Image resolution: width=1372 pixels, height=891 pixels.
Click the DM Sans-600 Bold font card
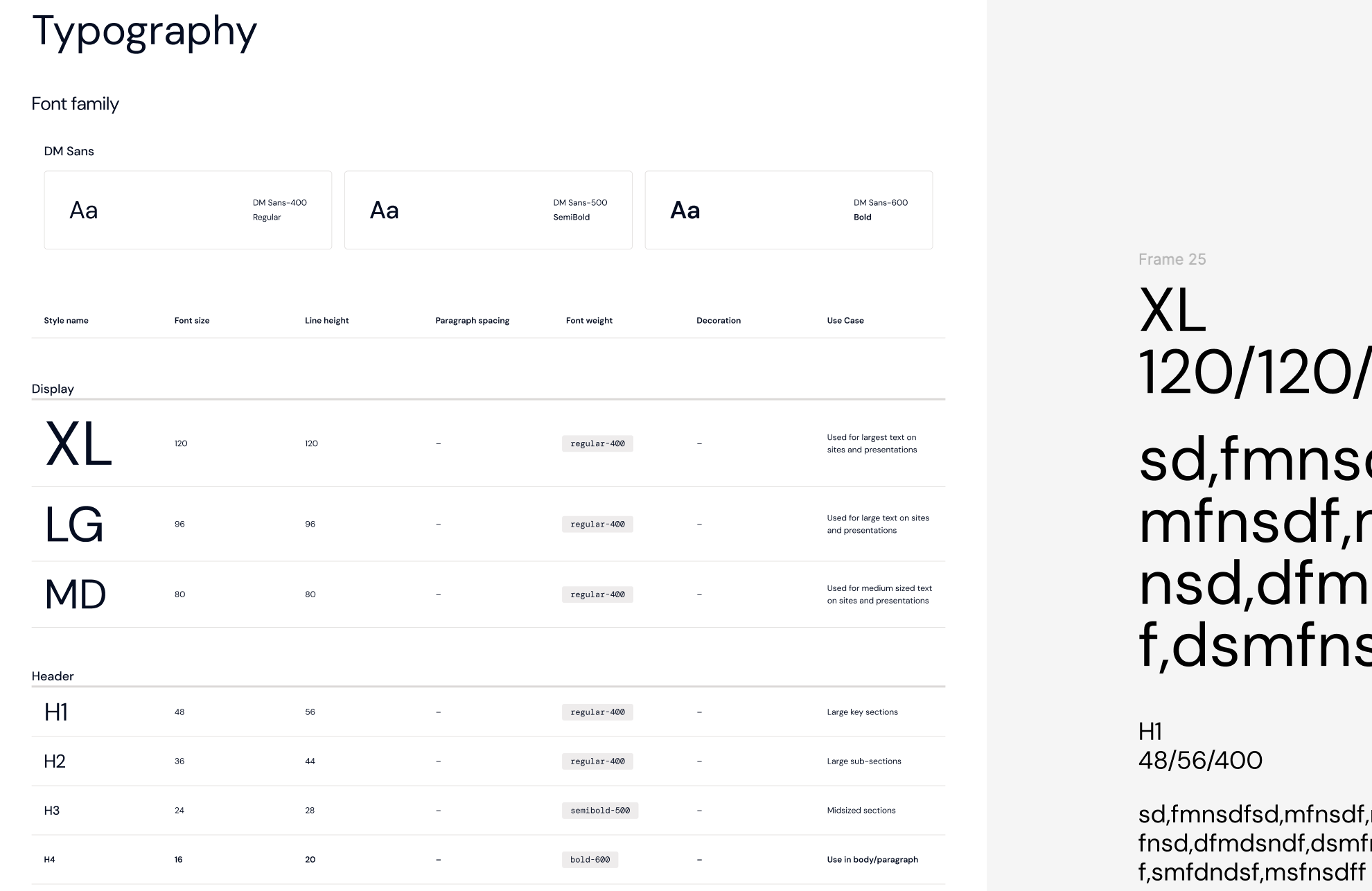(x=789, y=210)
